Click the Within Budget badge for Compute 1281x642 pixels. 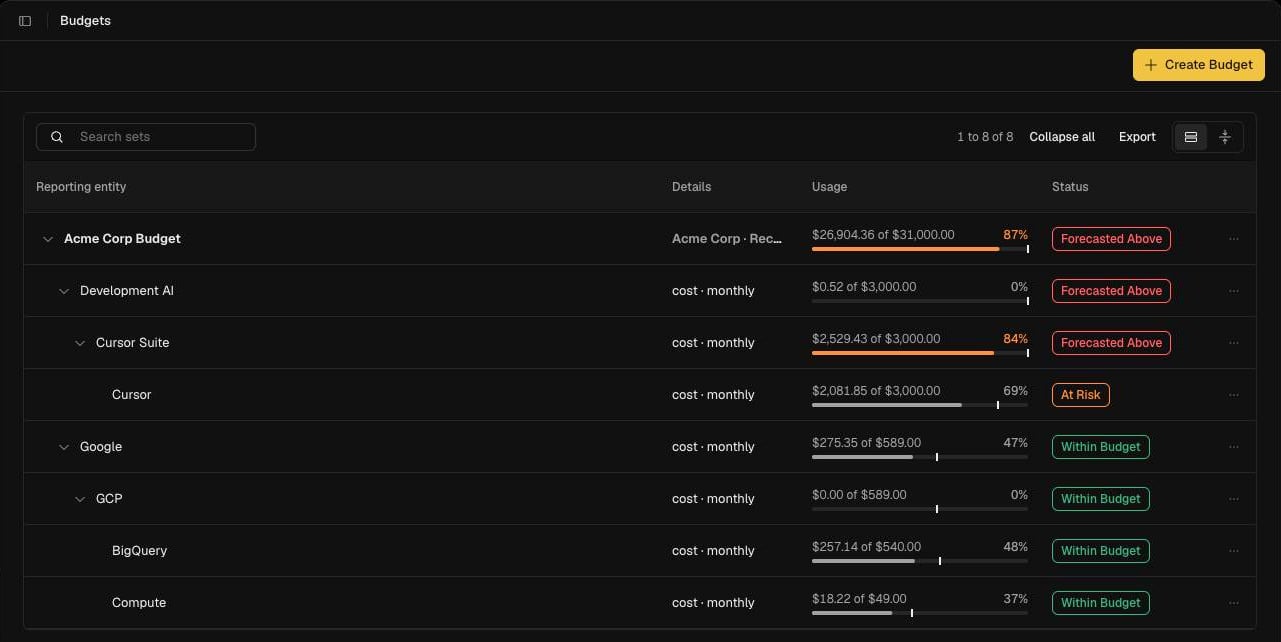[x=1100, y=603]
